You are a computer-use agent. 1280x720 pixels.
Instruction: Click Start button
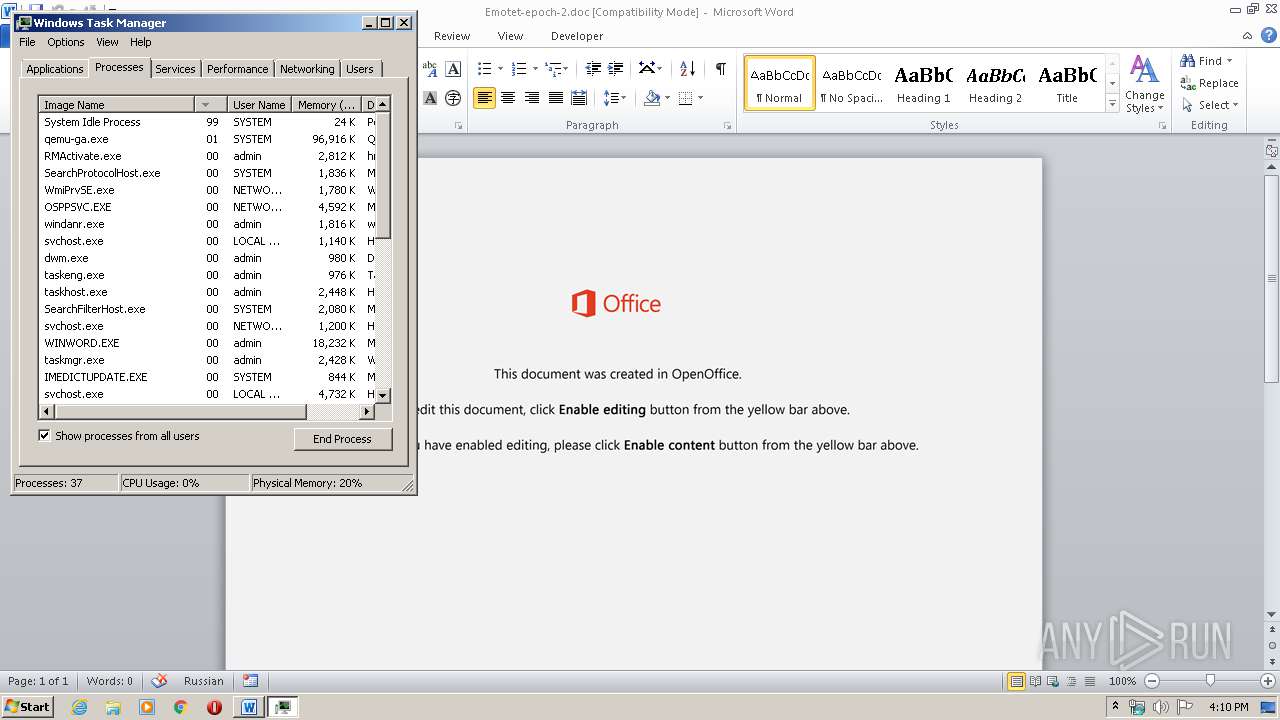(x=27, y=707)
